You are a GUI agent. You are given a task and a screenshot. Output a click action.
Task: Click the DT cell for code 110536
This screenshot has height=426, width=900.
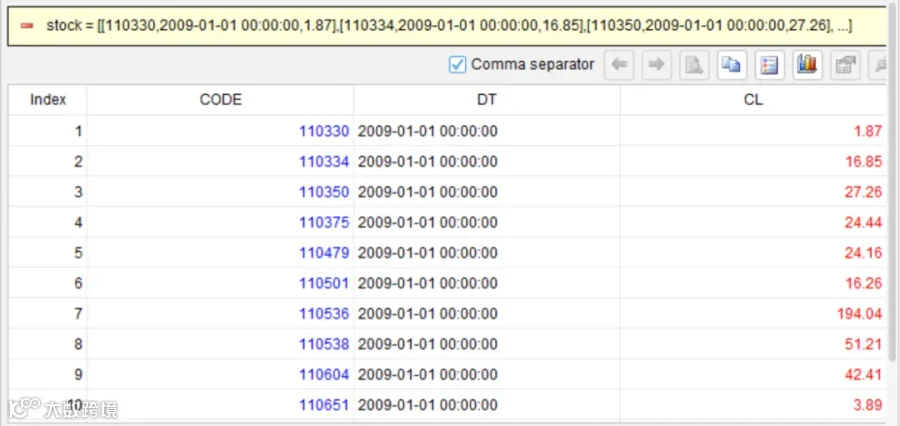point(487,314)
